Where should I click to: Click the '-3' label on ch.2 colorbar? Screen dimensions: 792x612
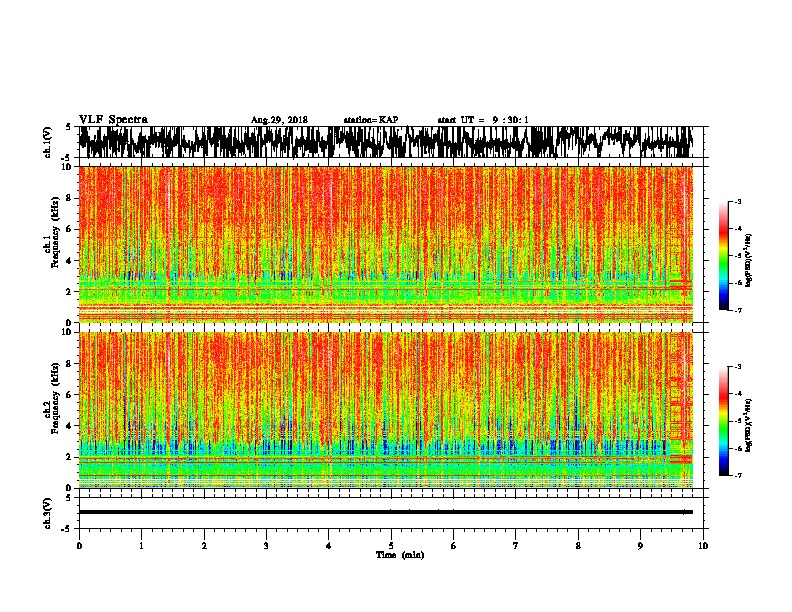737,367
